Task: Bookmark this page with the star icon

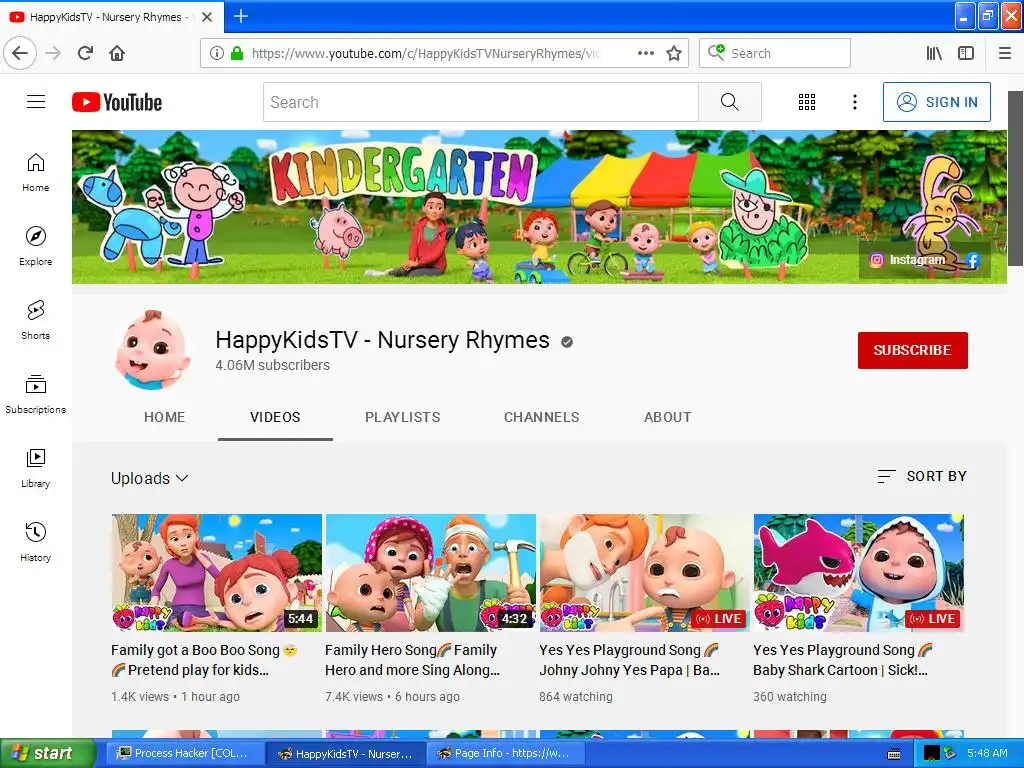Action: tap(674, 53)
